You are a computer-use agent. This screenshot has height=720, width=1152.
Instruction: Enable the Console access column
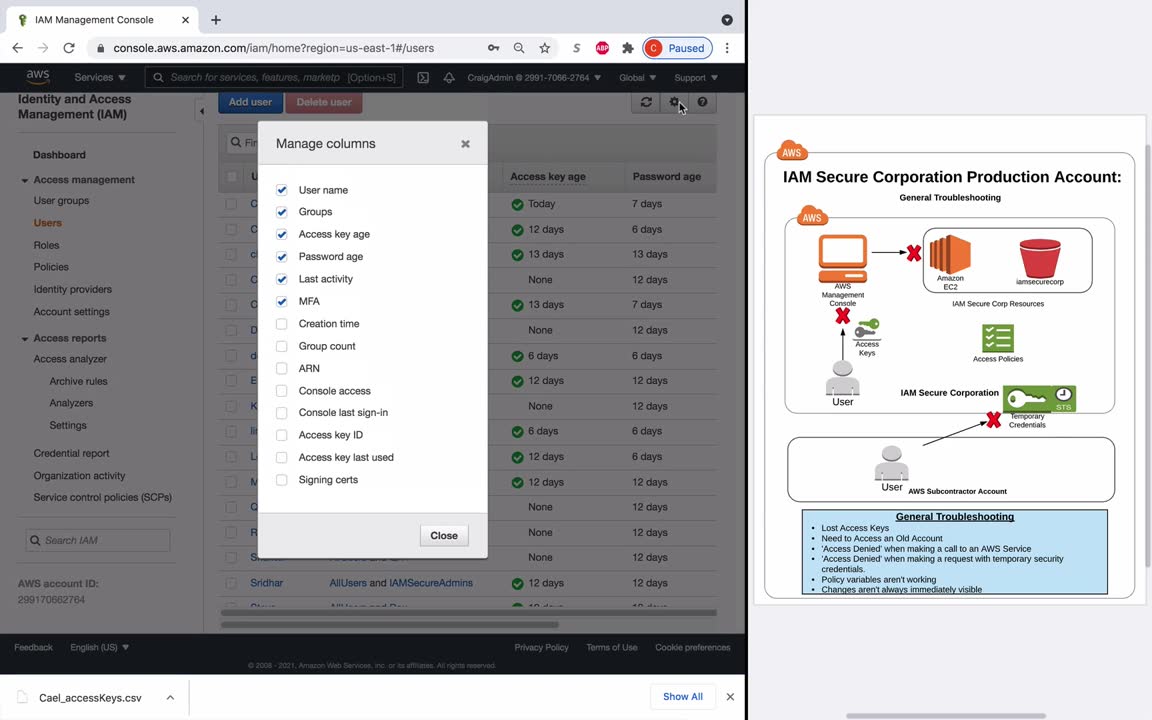[281, 391]
